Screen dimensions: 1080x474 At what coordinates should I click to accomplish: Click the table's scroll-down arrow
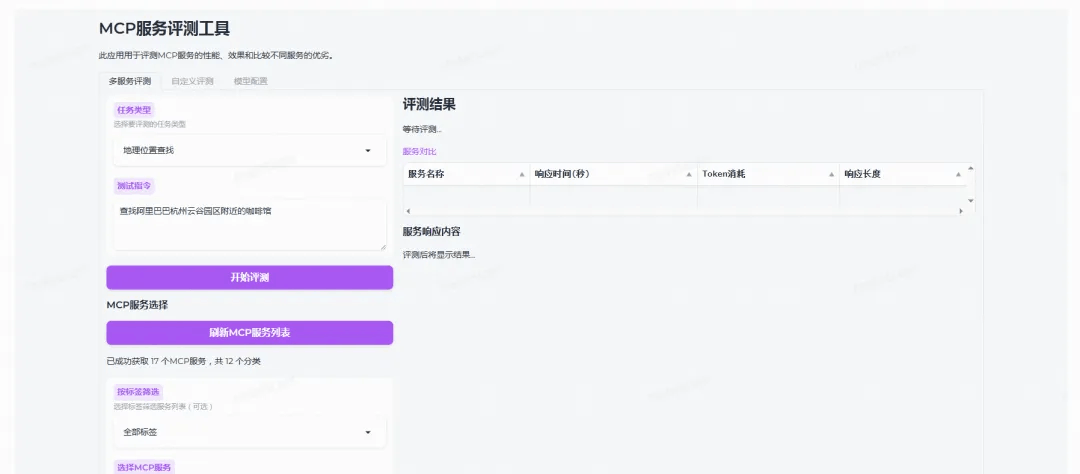pyautogui.click(x=971, y=200)
